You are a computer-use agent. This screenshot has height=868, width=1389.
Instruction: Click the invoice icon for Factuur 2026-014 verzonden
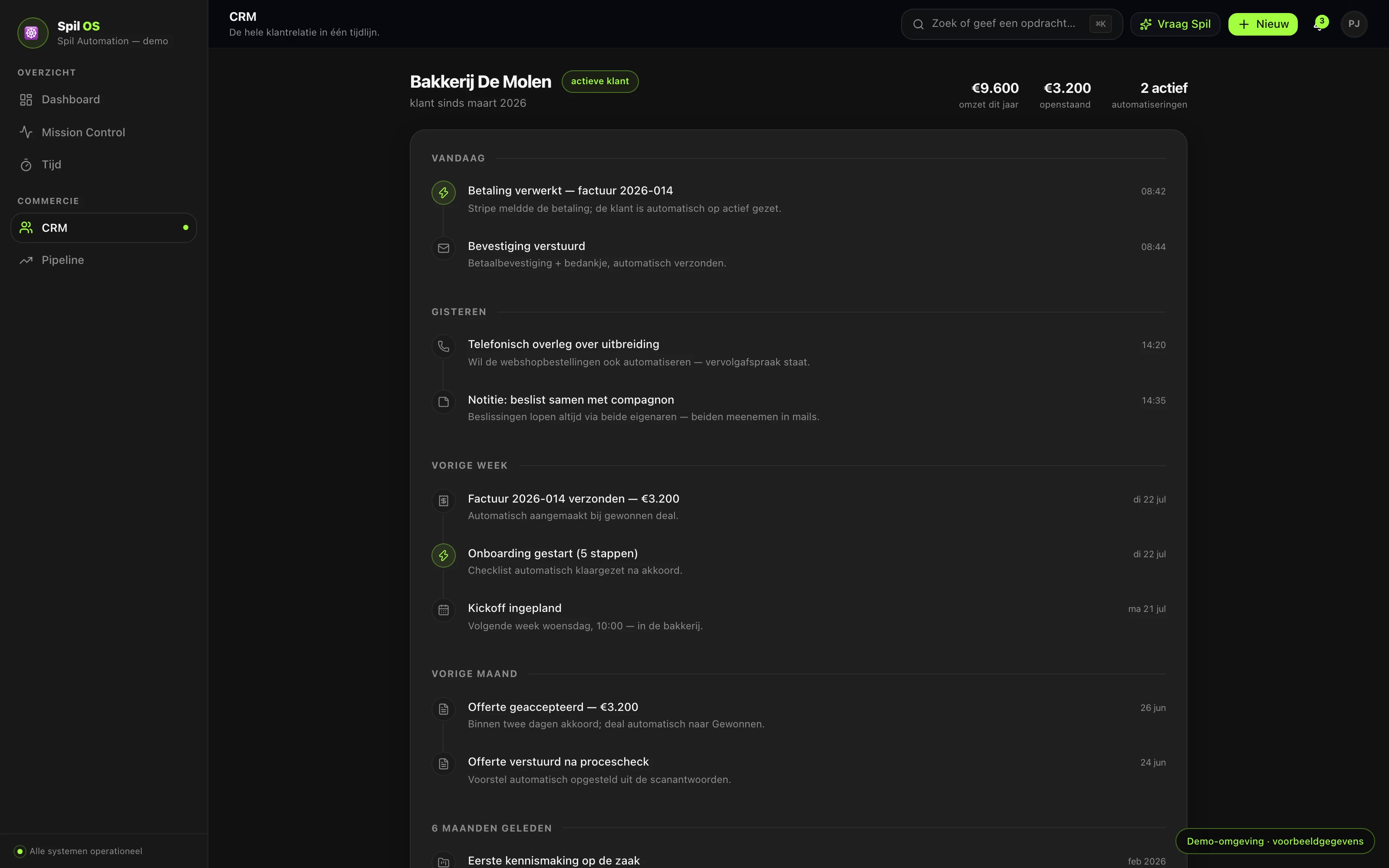444,500
